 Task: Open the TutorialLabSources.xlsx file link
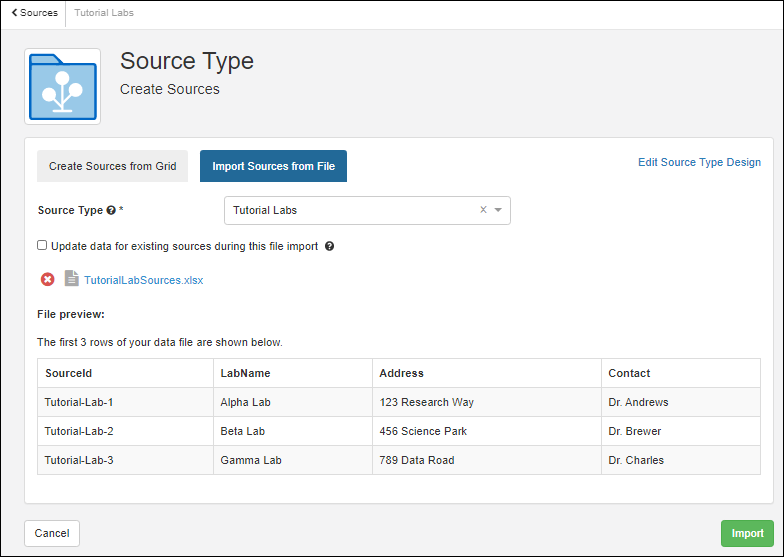143,280
